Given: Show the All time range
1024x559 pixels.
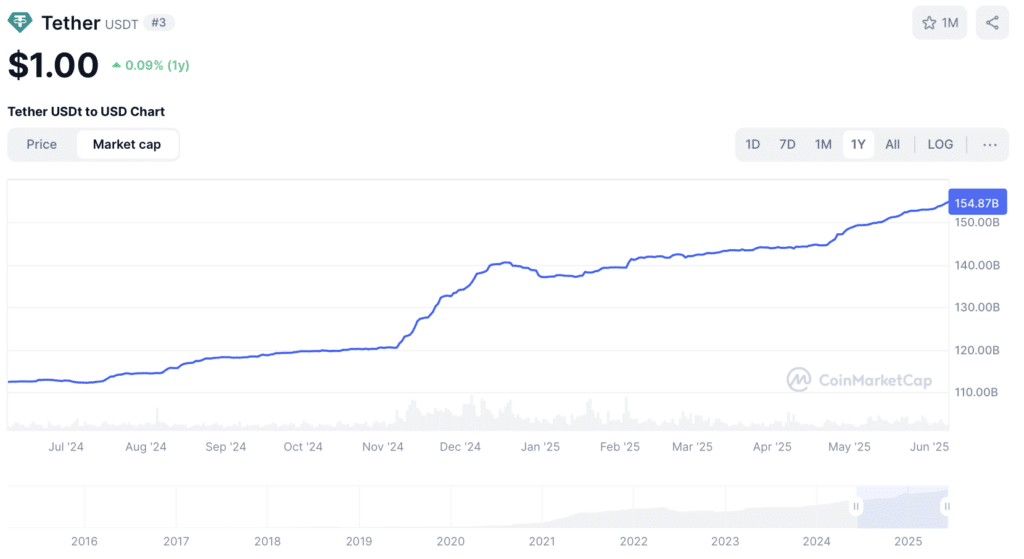Looking at the screenshot, I should pyautogui.click(x=892, y=144).
